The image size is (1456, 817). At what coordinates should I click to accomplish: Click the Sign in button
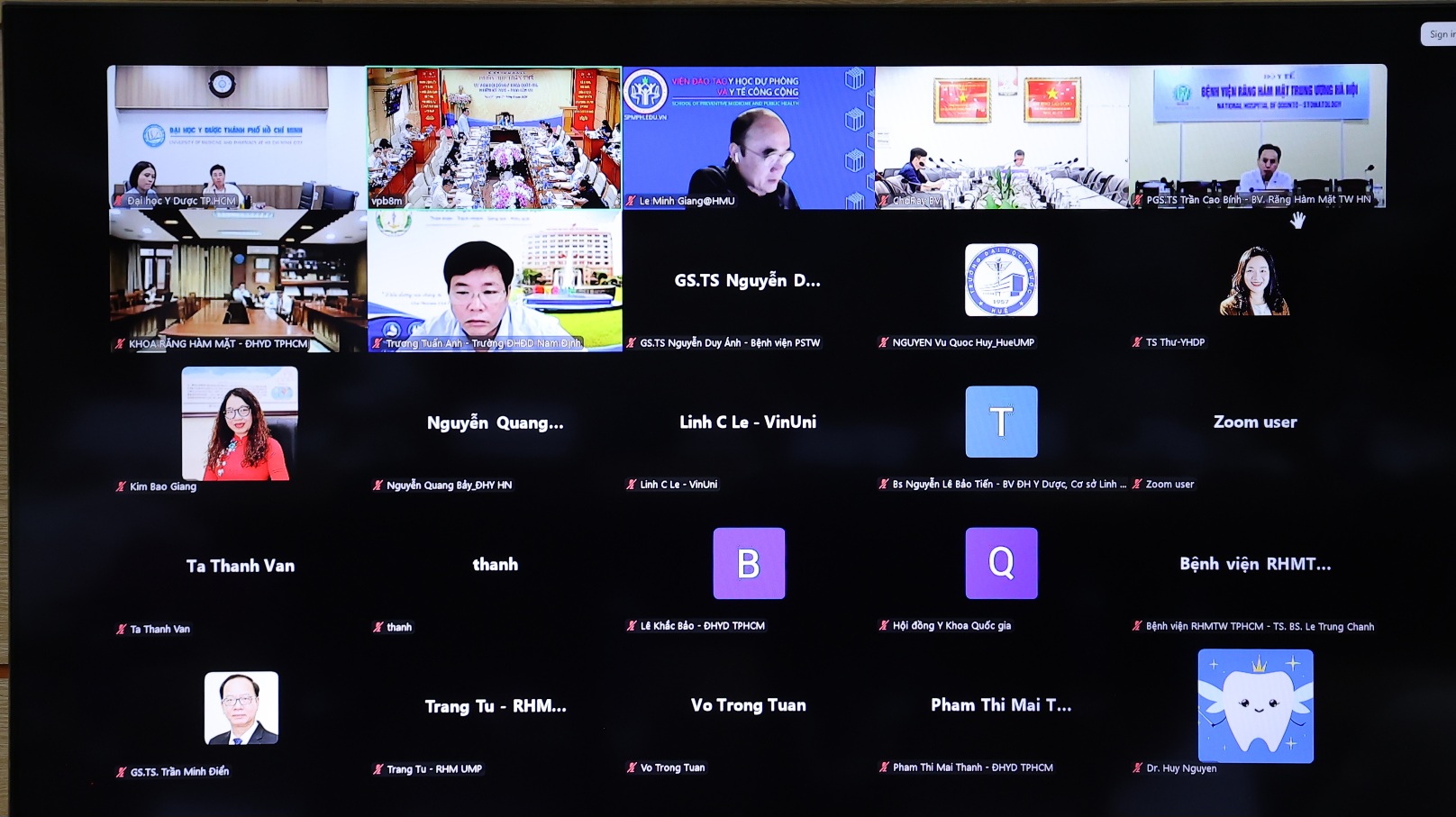1439,34
